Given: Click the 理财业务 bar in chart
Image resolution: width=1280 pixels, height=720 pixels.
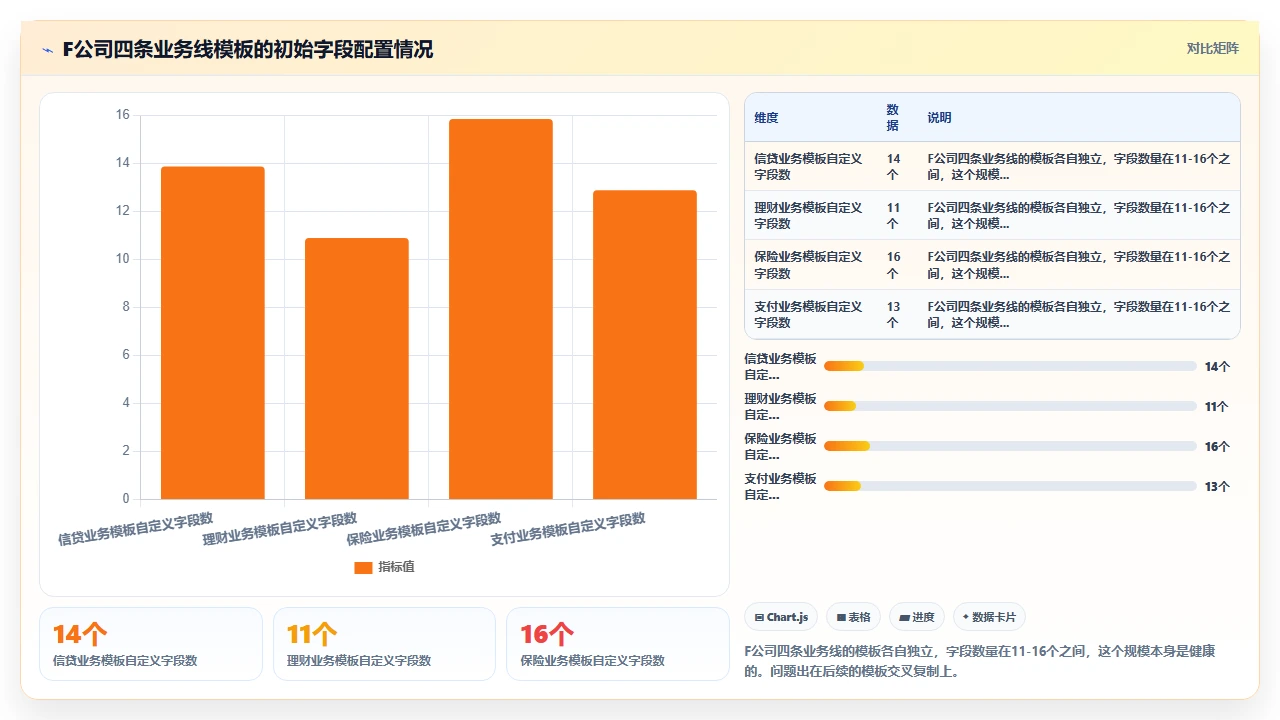Looking at the screenshot, I should click(357, 369).
